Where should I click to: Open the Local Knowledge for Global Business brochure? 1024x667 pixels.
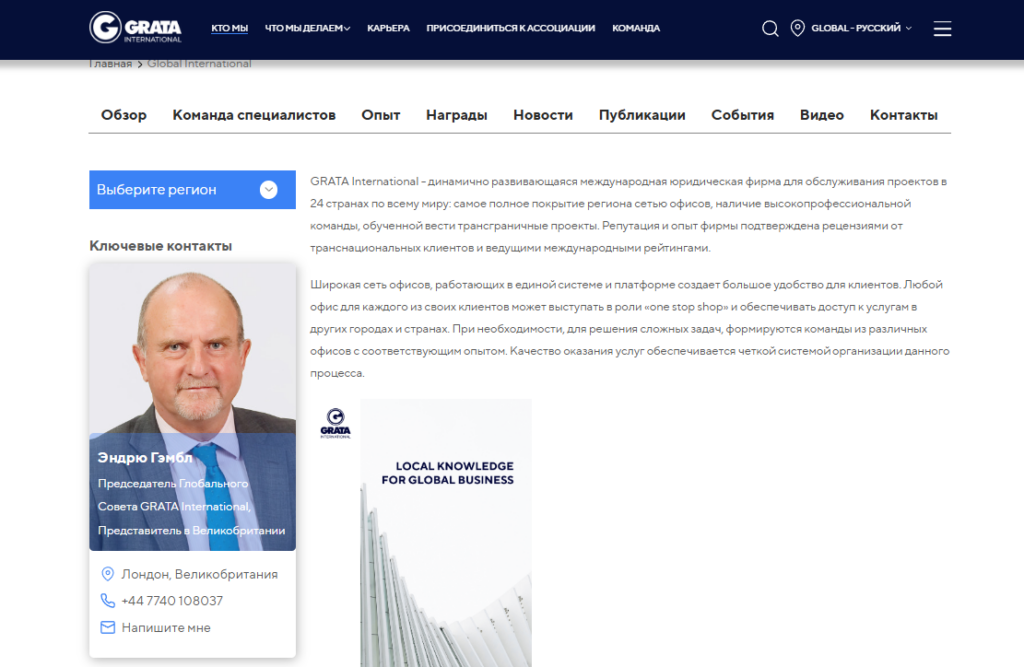(x=445, y=533)
